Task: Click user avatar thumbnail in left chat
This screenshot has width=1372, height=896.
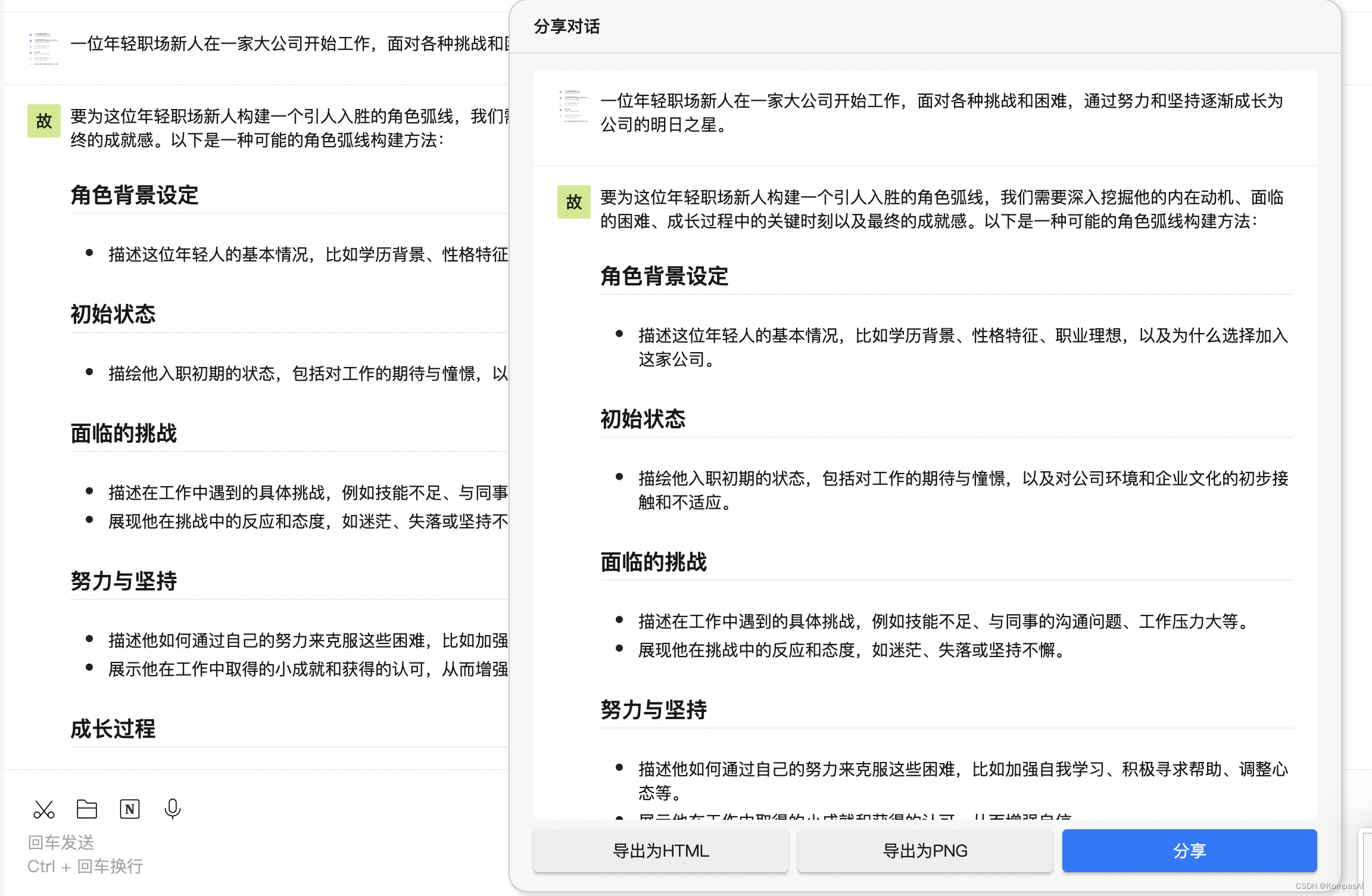Action: (44, 49)
